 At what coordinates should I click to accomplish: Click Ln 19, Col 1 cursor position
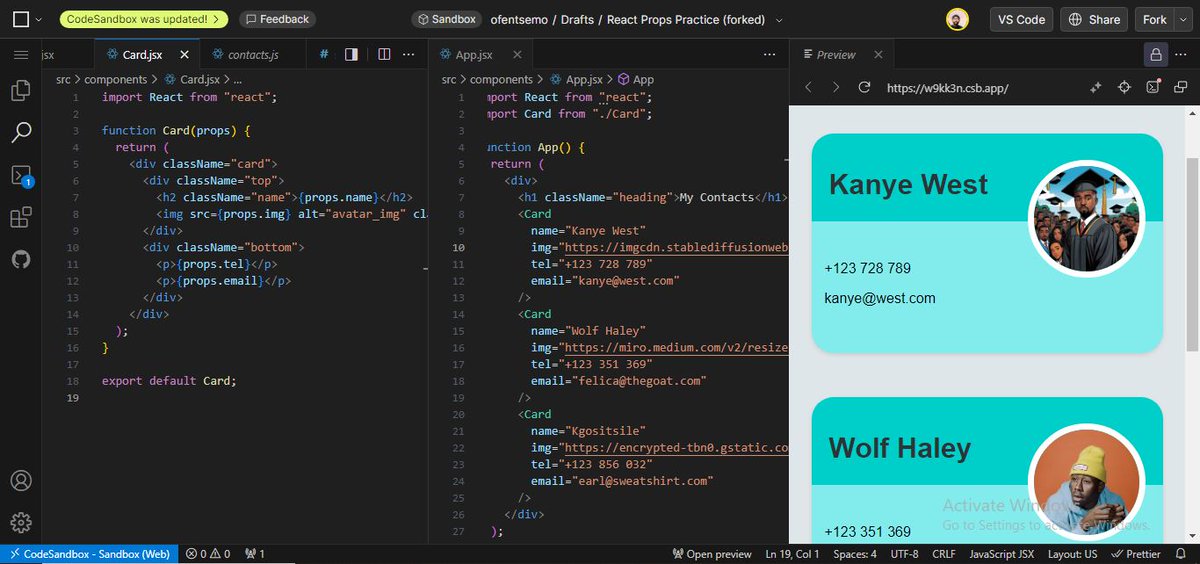pyautogui.click(x=792, y=554)
